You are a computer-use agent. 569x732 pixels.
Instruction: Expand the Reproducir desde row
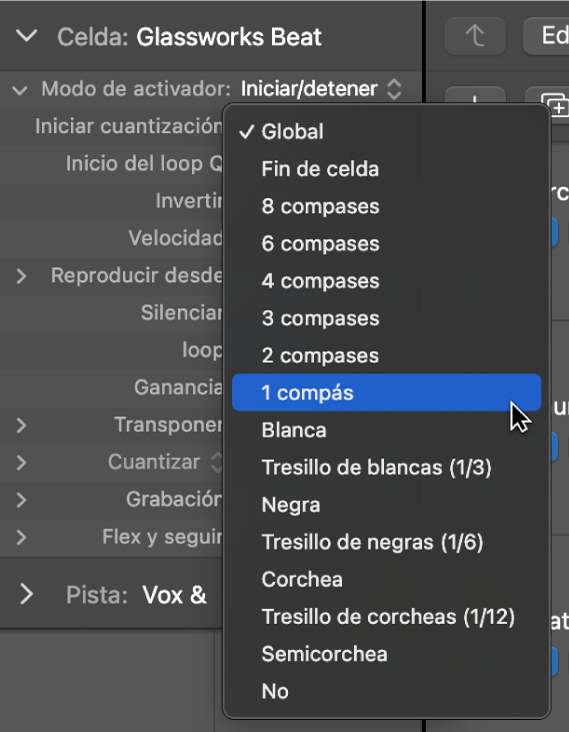tap(21, 276)
